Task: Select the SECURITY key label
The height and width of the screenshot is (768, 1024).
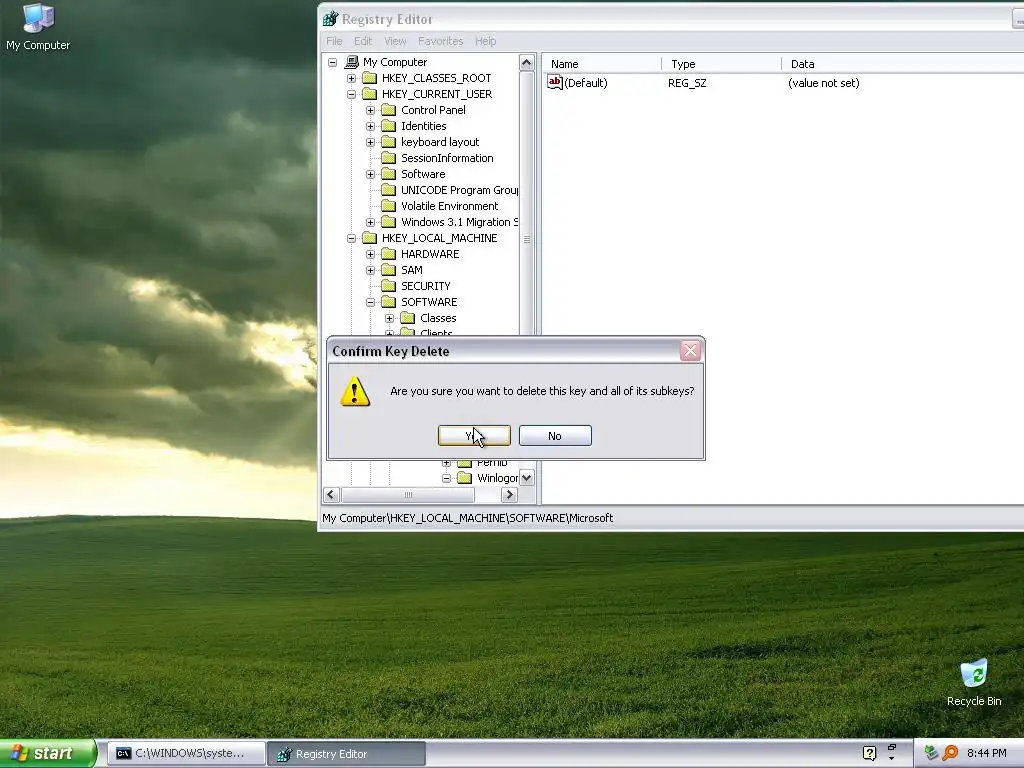Action: click(x=426, y=286)
